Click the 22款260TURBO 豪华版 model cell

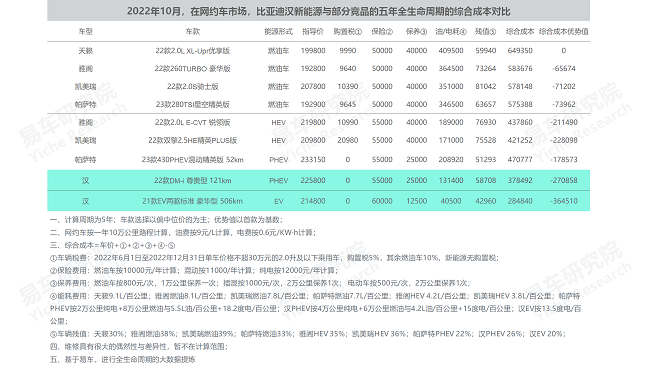point(192,69)
